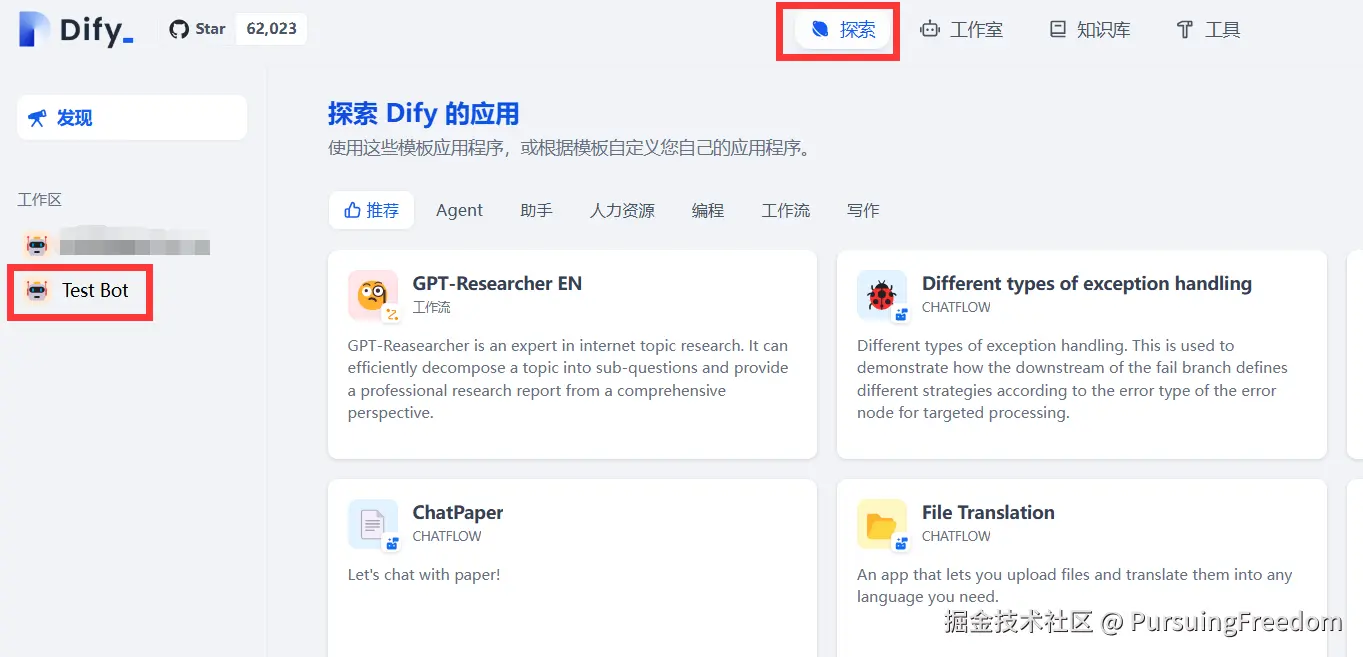This screenshot has height=657, width=1363.
Task: Click the hammer icon beside 工具
Action: tap(1185, 30)
